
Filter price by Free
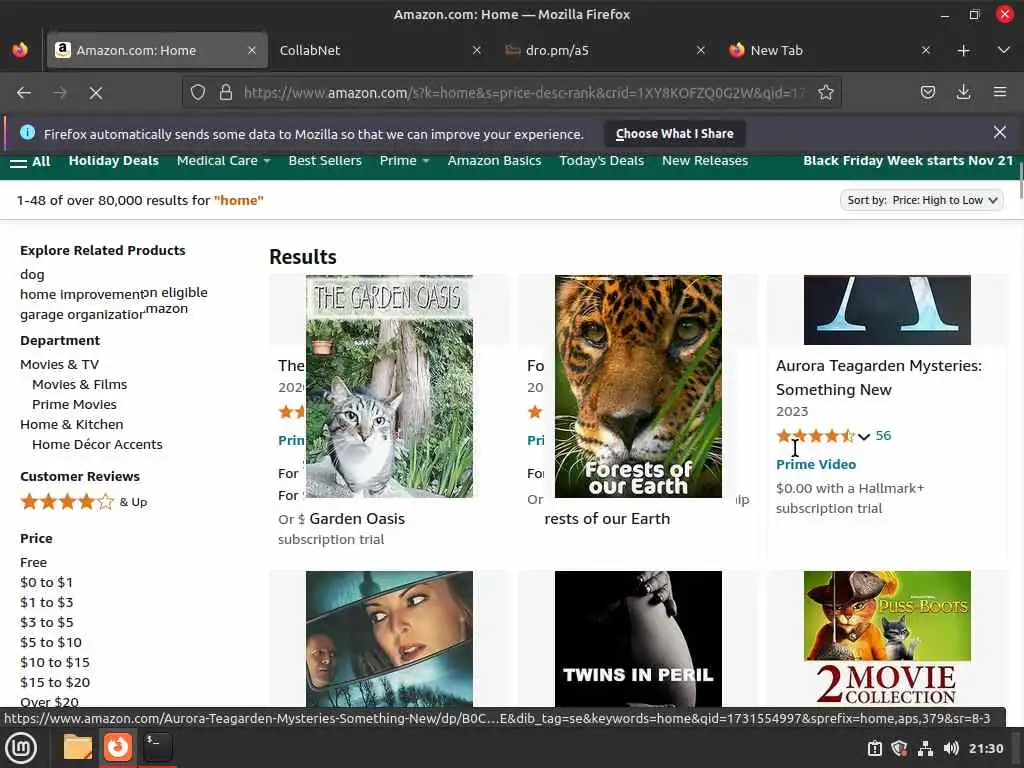tap(33, 562)
